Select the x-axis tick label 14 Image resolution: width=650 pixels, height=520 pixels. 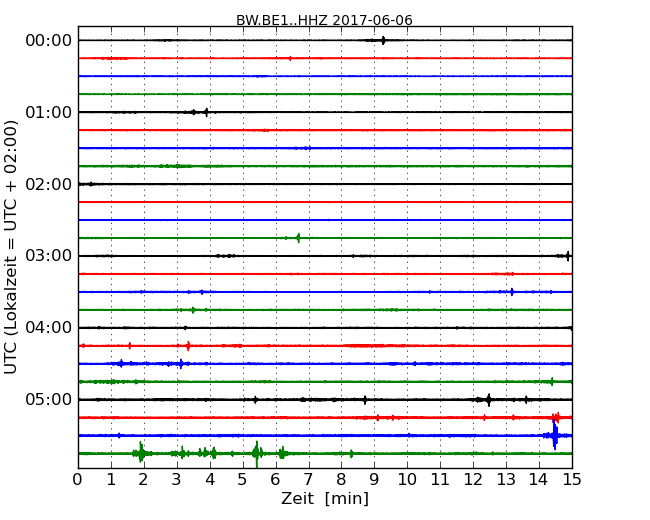[539, 479]
